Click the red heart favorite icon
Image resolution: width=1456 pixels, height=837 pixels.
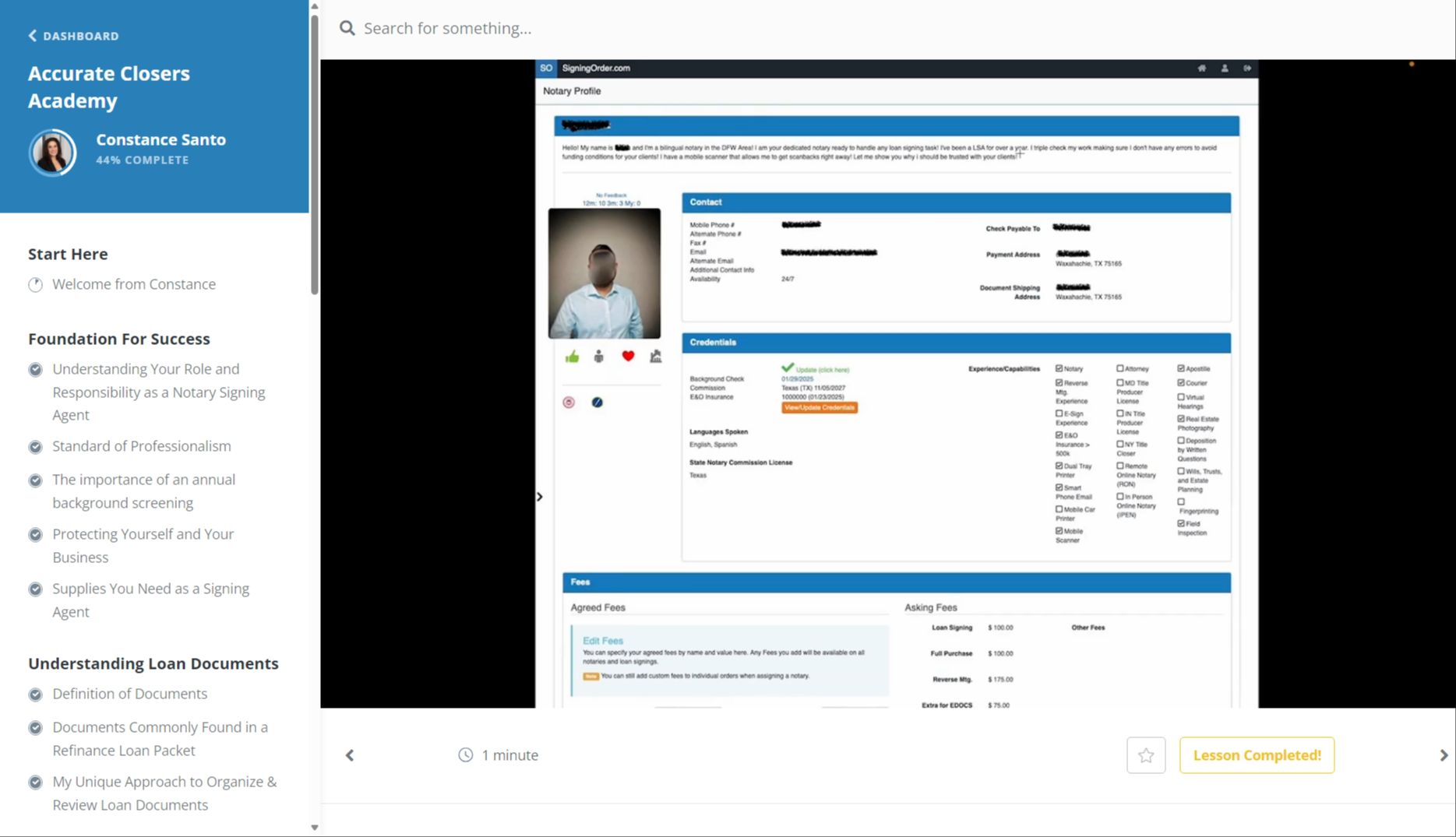(628, 357)
